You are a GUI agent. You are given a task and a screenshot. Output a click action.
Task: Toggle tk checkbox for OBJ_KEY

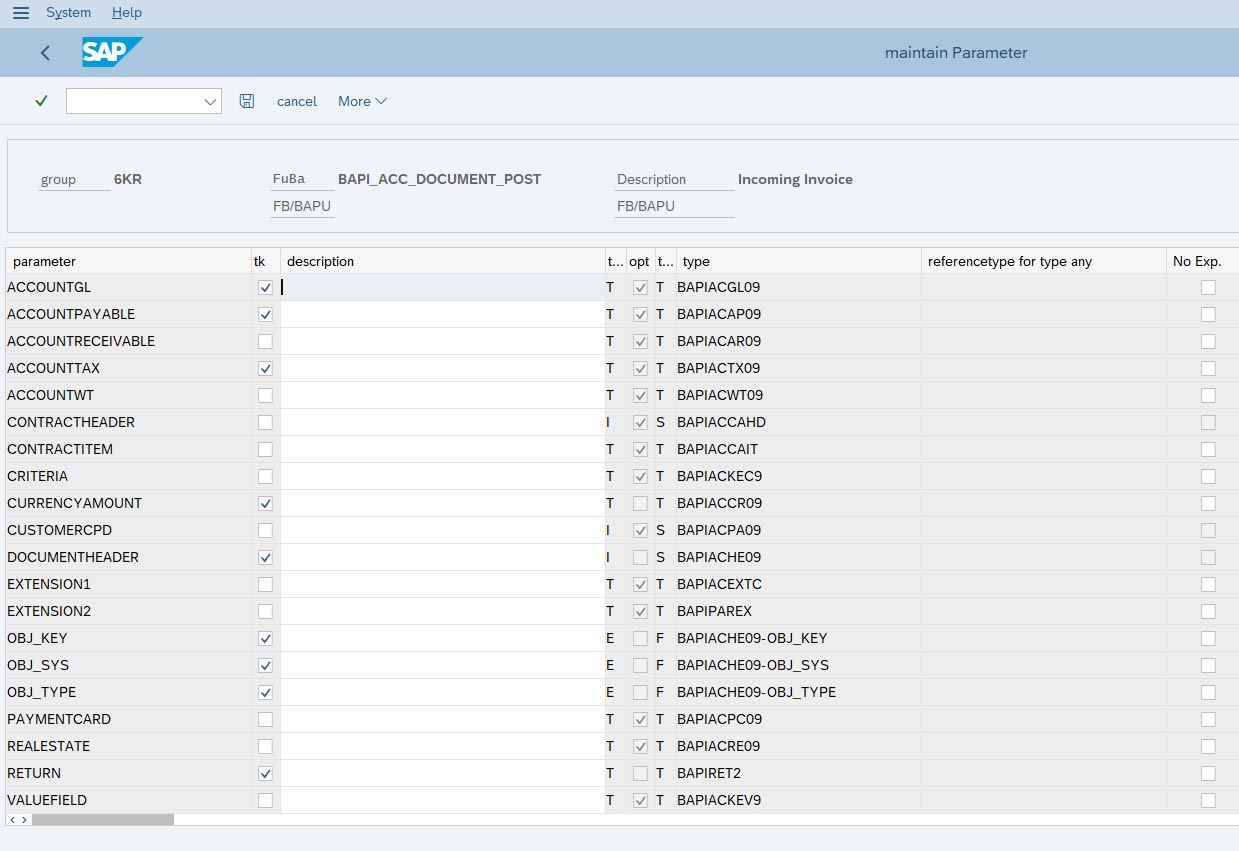pos(265,638)
